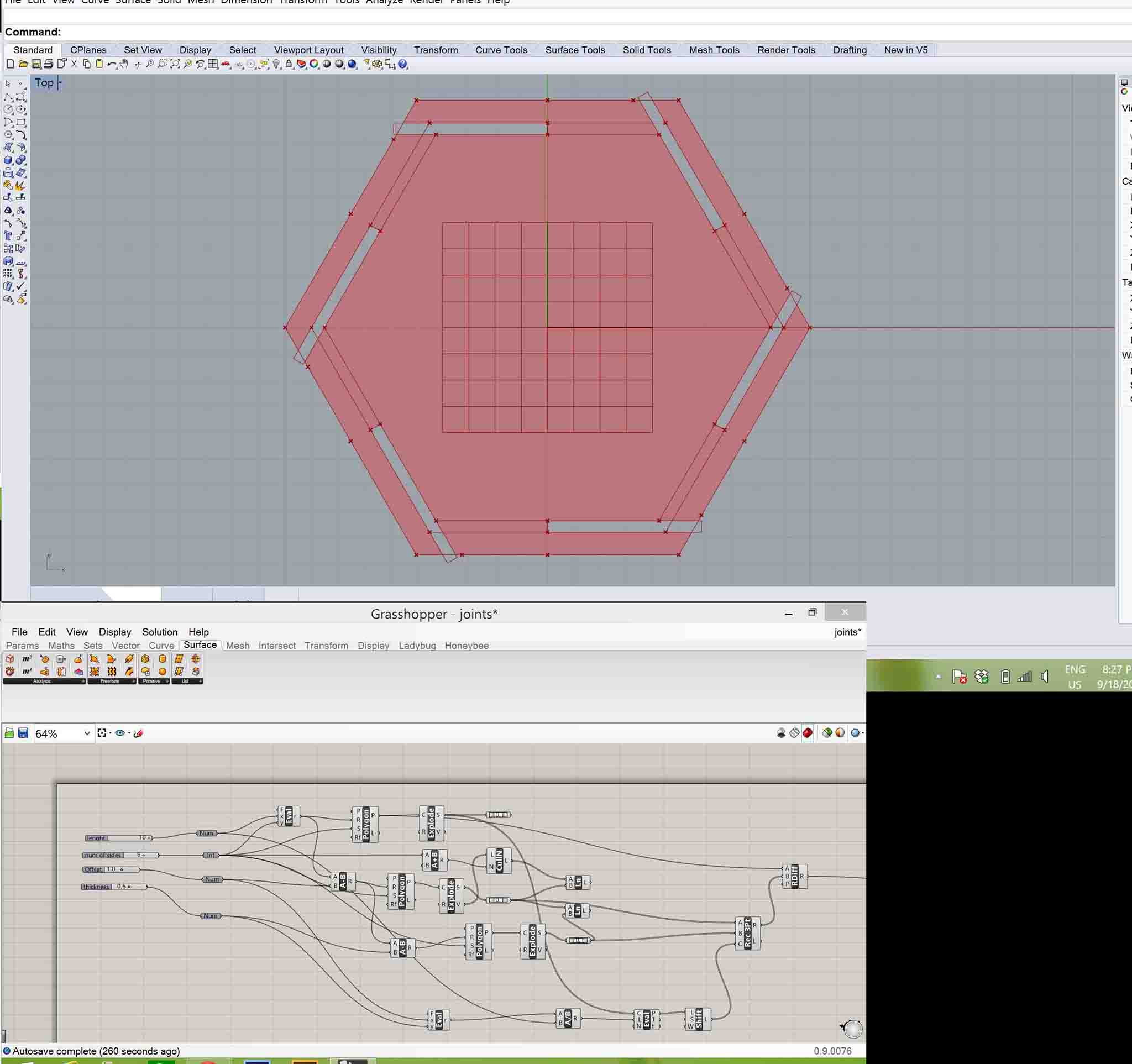Click the blue question mark Help icon
The height and width of the screenshot is (1064, 1132).
[402, 64]
